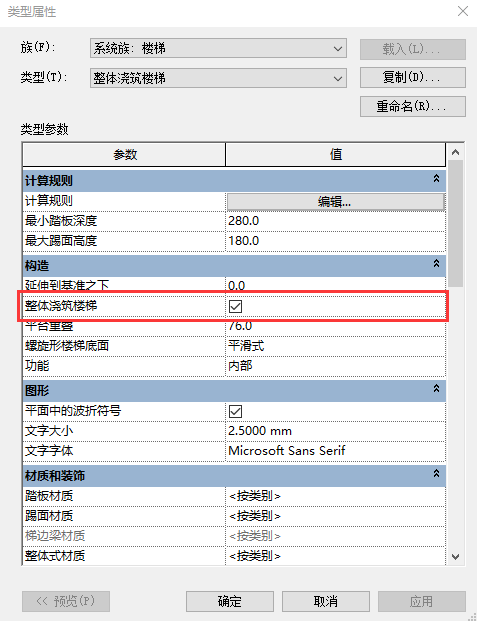
Task: Click the 文字字体 parameter label
Action: coord(49,451)
